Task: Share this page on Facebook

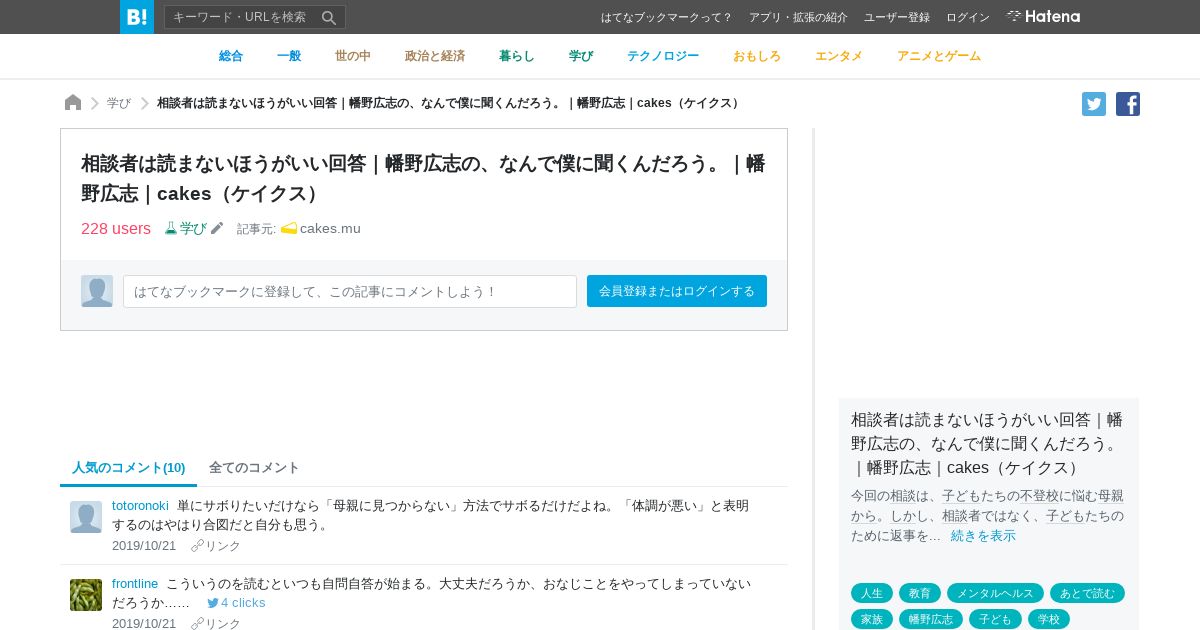Action: click(1128, 104)
